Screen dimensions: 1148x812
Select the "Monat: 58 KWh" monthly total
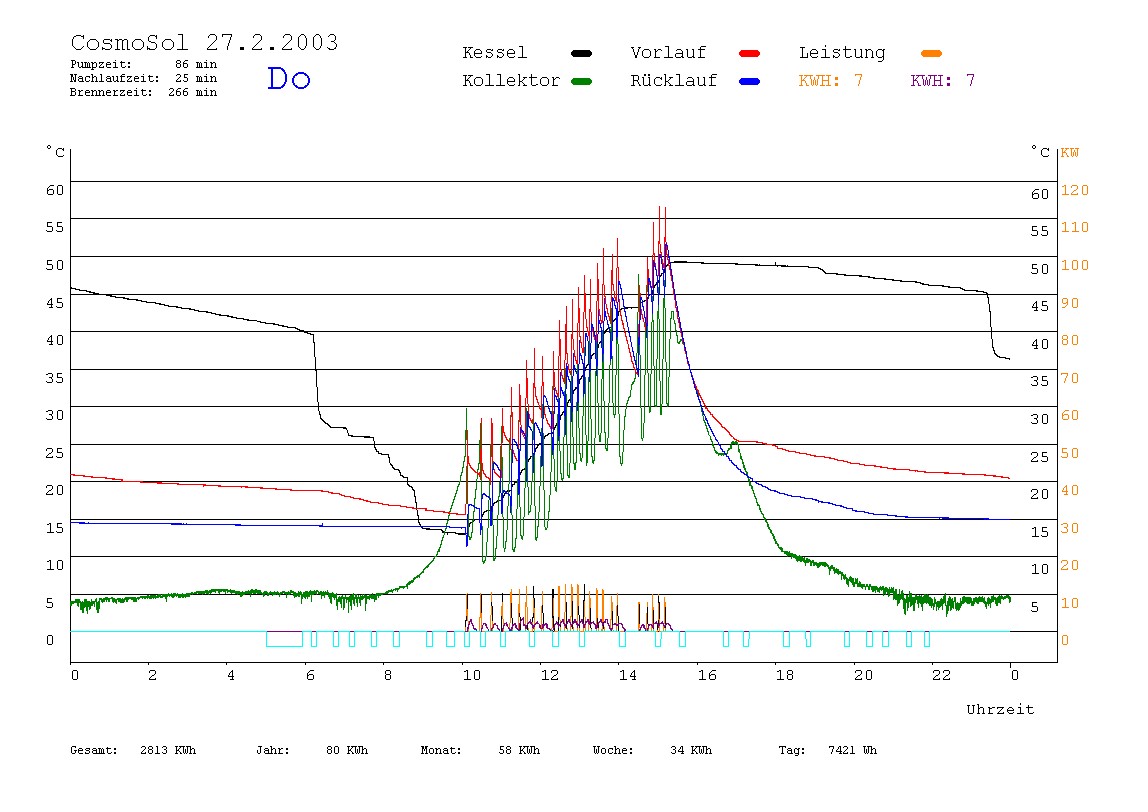[480, 750]
